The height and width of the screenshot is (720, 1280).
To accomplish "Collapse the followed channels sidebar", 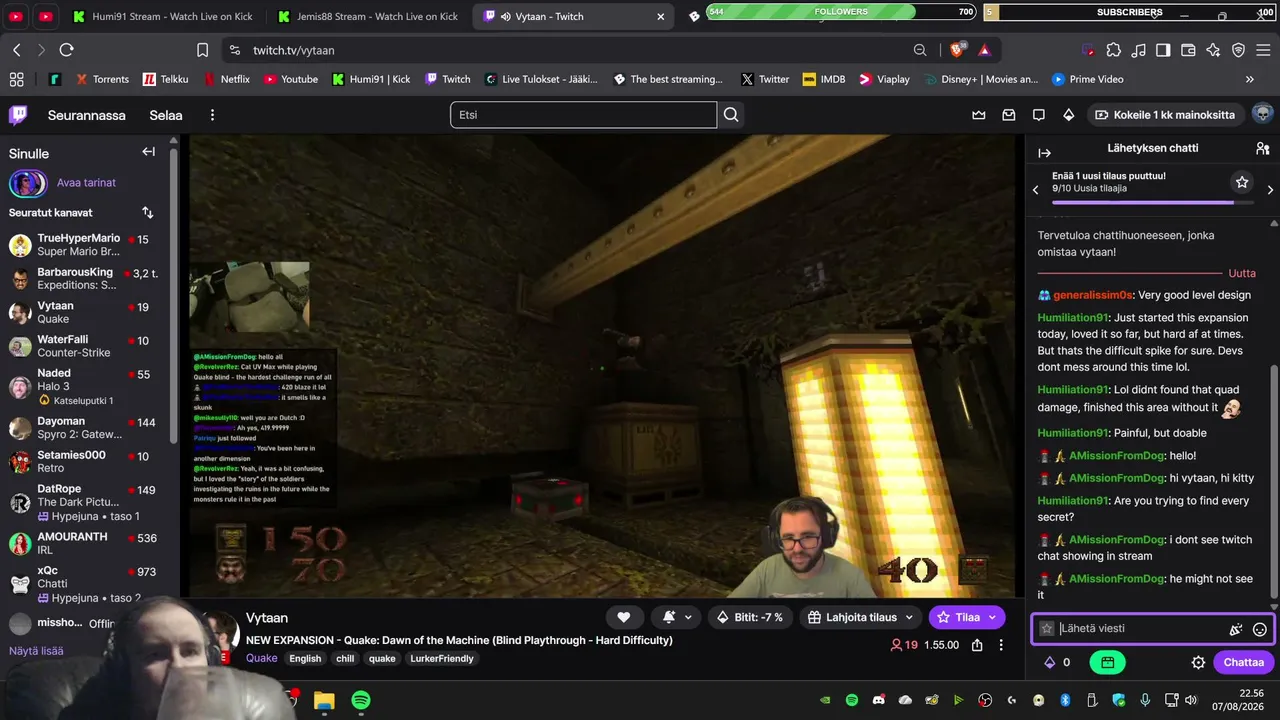I will (x=148, y=152).
